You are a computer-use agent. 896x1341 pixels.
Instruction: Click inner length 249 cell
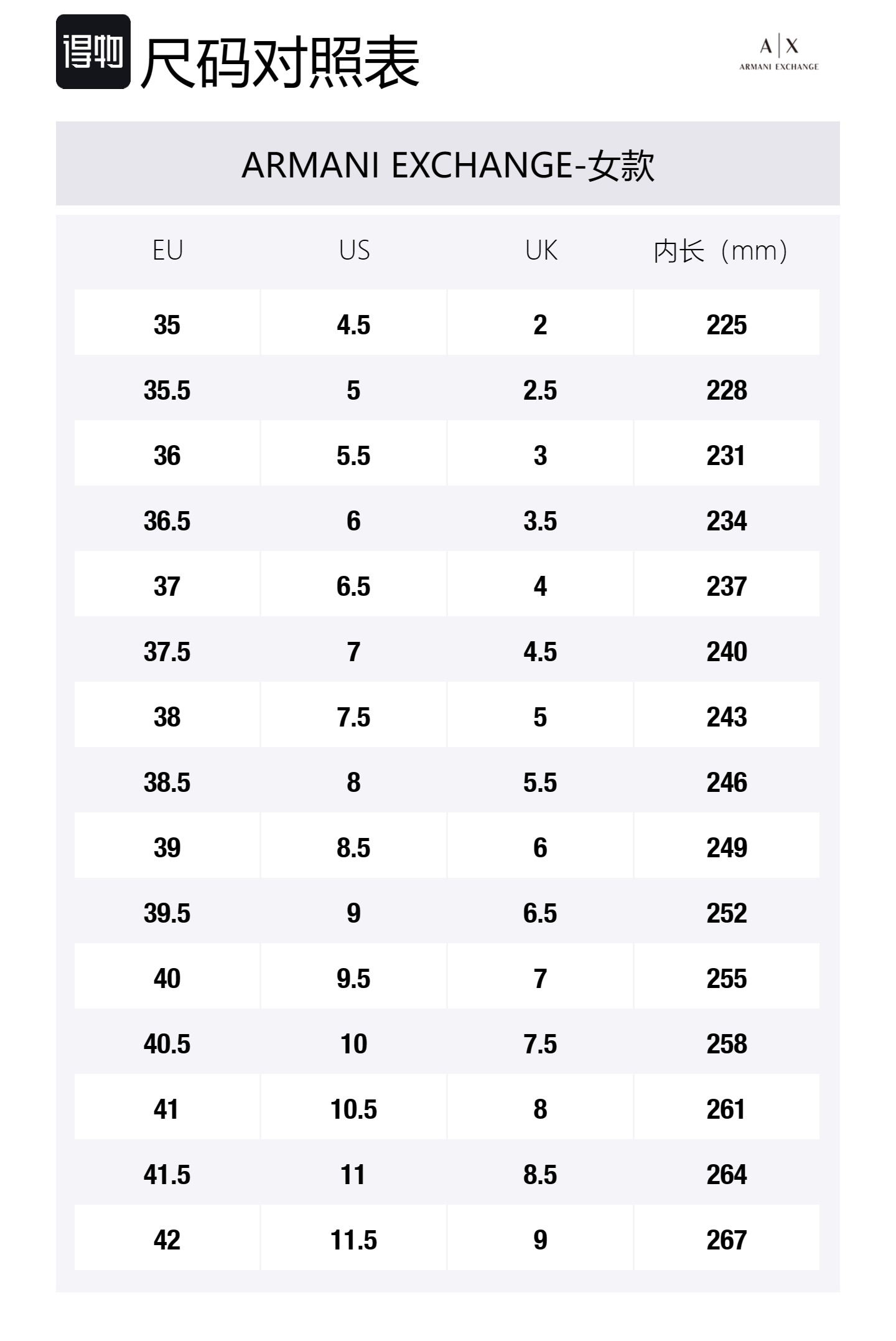[726, 847]
